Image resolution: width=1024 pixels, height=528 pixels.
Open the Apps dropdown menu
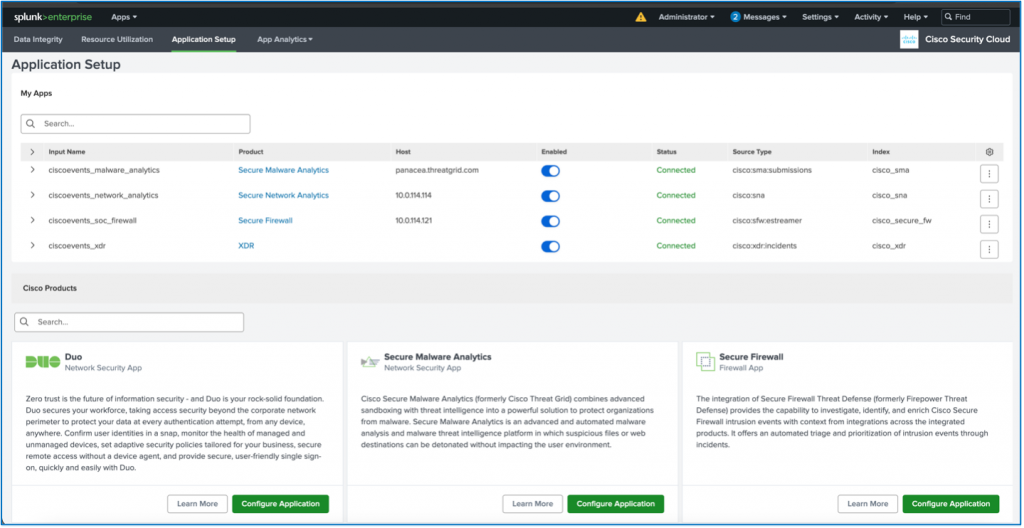pyautogui.click(x=124, y=17)
